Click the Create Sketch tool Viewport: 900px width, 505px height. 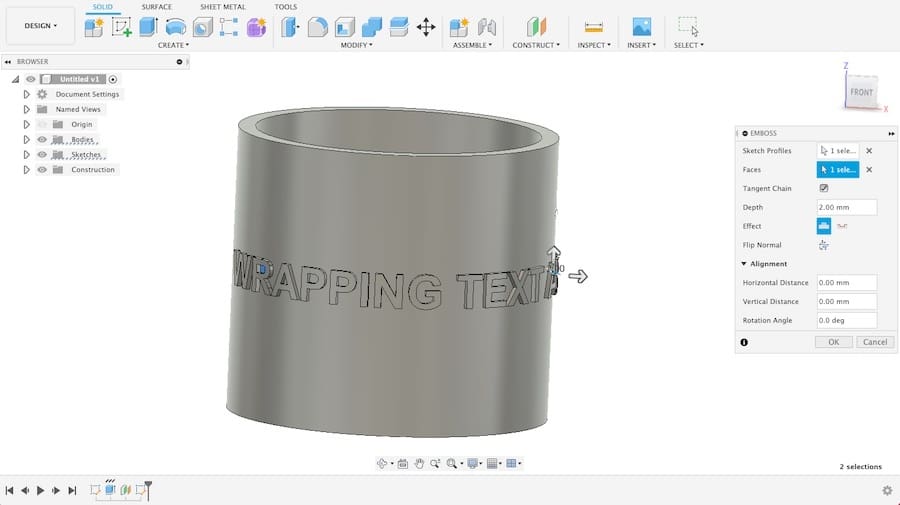point(121,27)
